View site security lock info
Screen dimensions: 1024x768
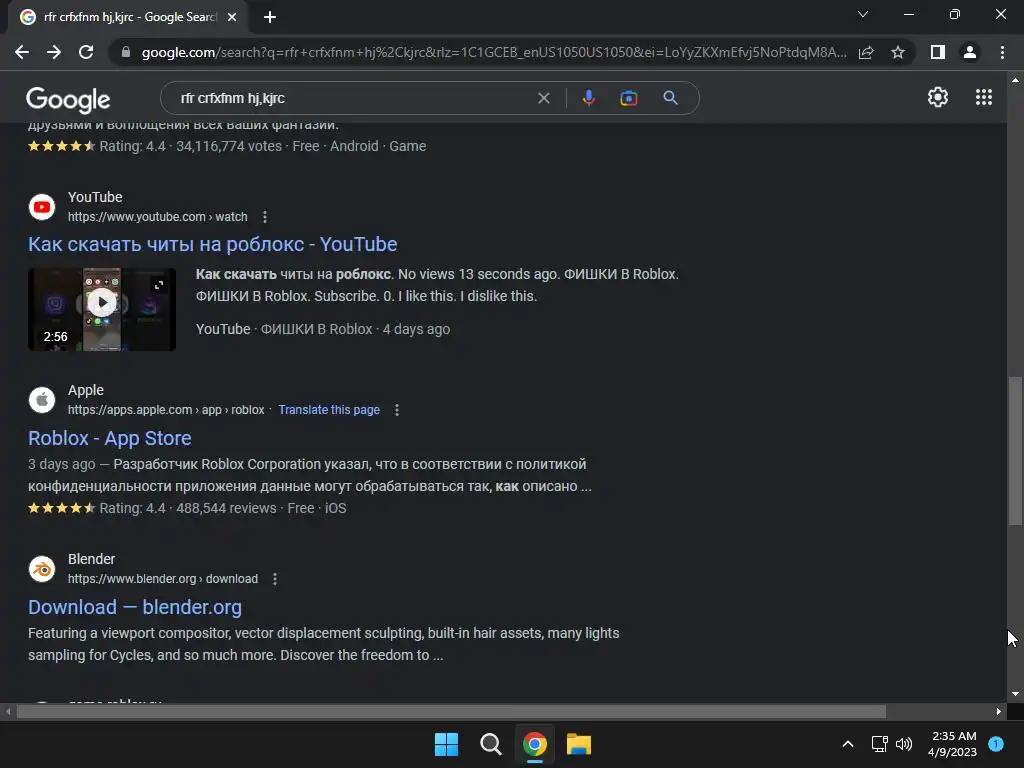point(126,52)
